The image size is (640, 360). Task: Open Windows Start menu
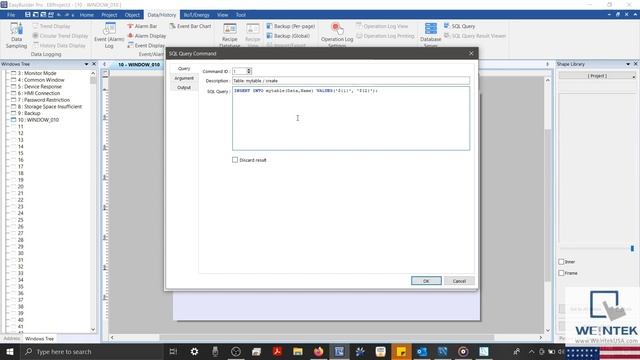(x=9, y=351)
